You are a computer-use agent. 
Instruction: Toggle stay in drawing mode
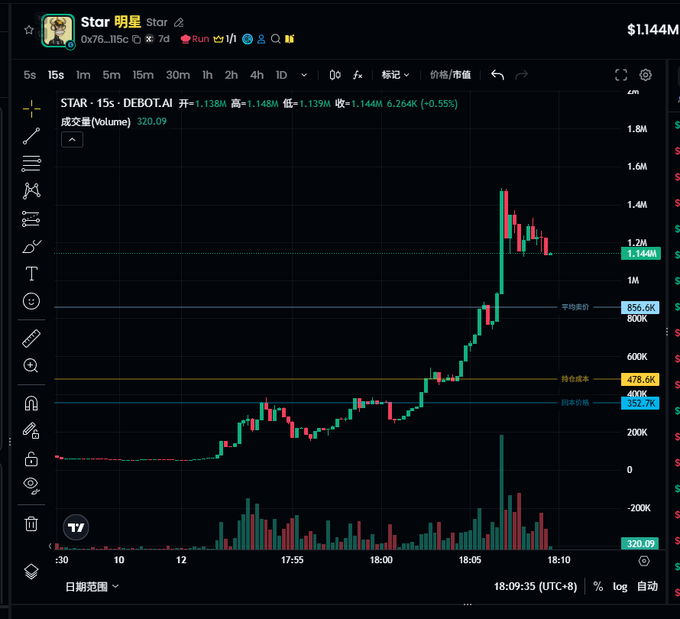31,431
